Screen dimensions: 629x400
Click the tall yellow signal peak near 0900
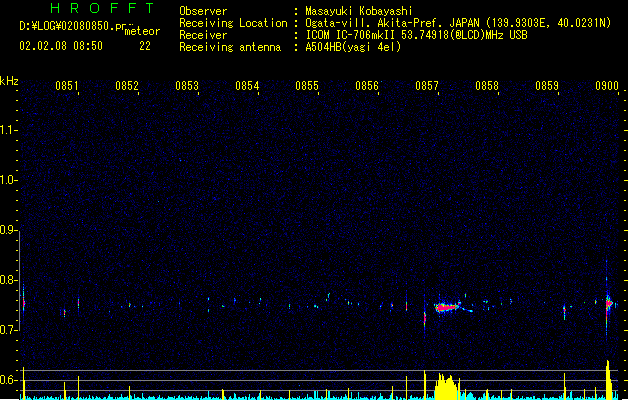pos(609,380)
